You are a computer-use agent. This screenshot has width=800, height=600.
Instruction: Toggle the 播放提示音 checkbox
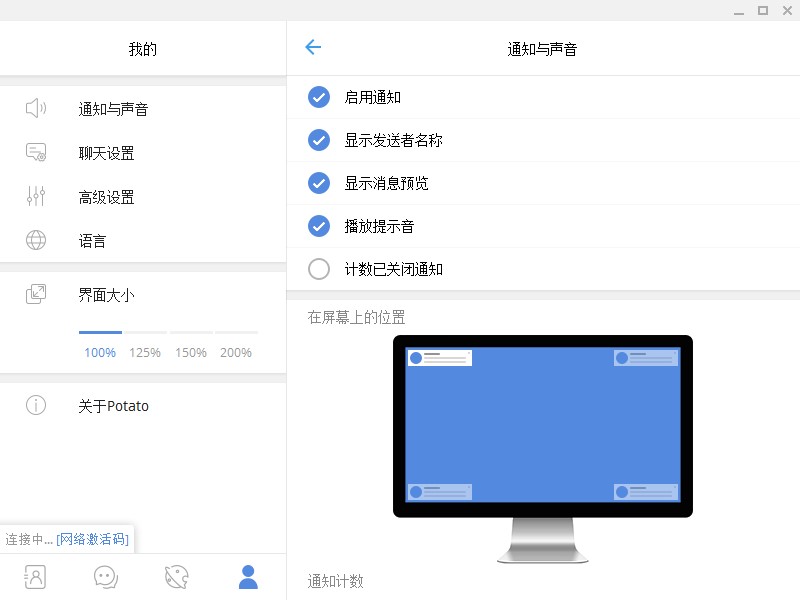pyautogui.click(x=319, y=226)
